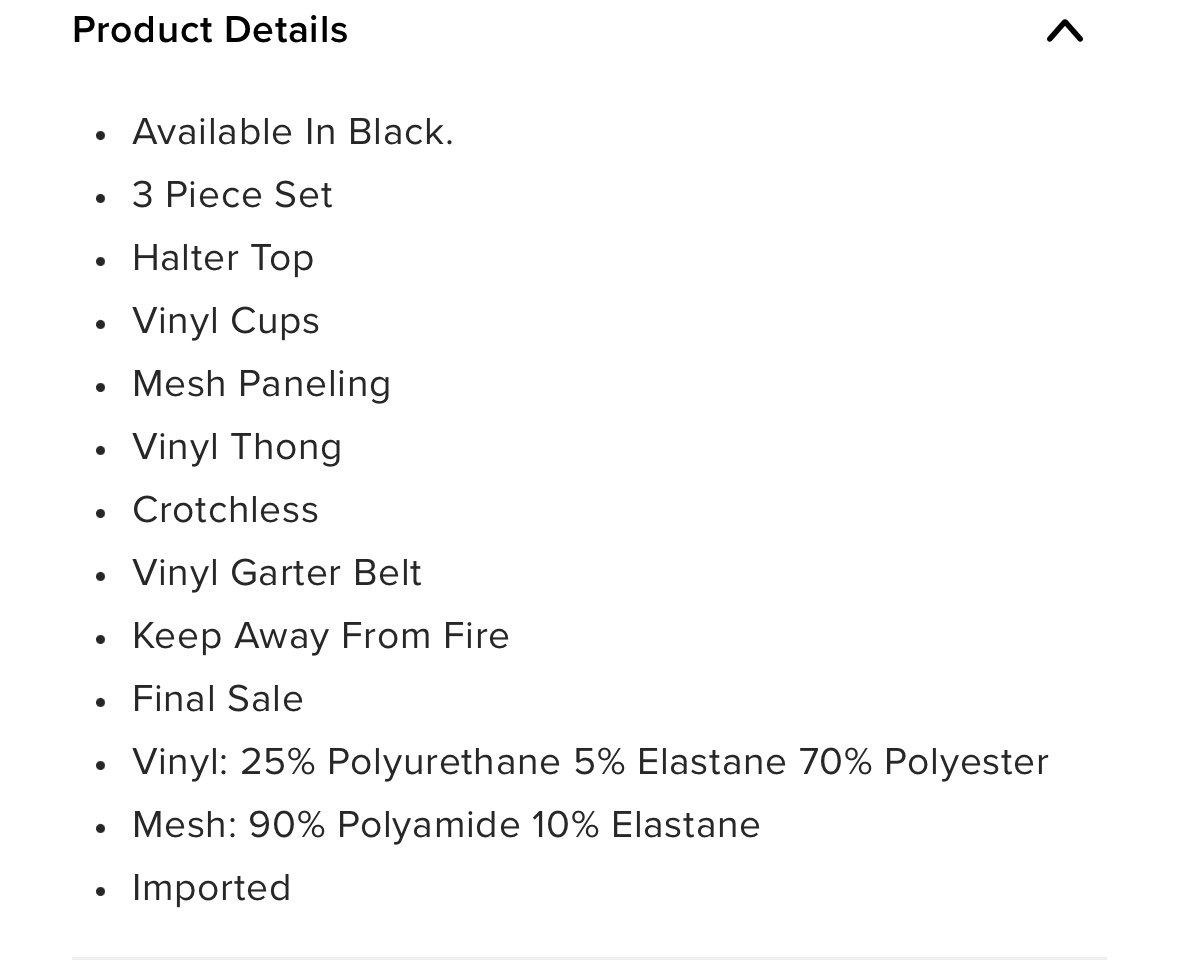Select the Available In Black text

(293, 132)
